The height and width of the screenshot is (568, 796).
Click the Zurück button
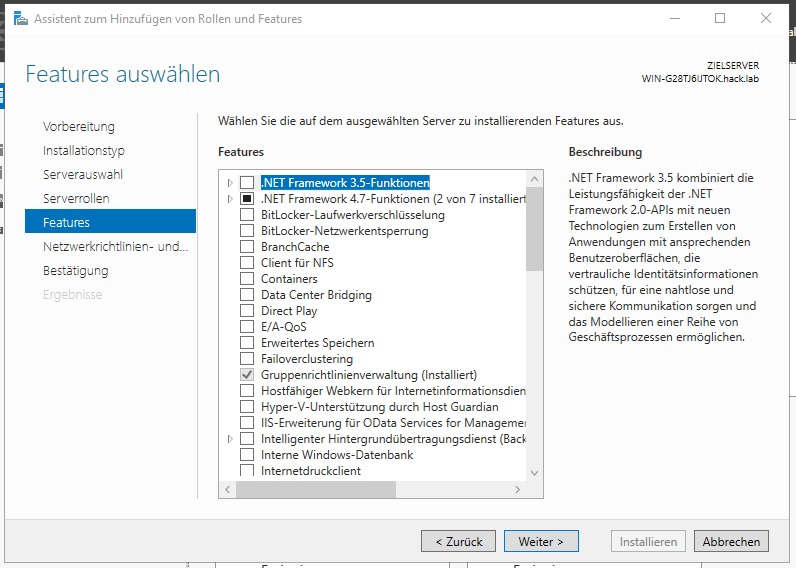[x=458, y=541]
